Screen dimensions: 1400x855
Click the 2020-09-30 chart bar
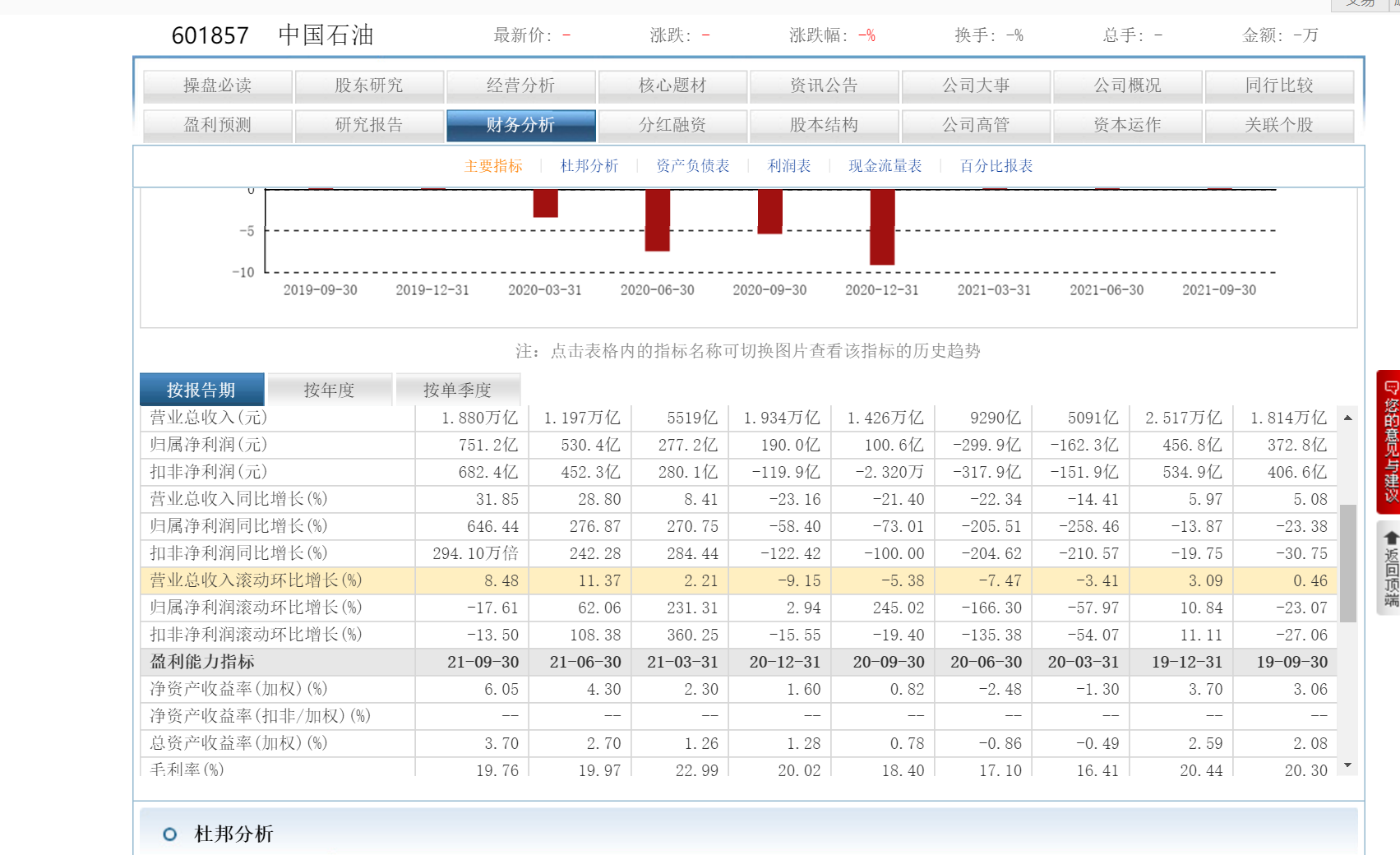click(x=770, y=212)
